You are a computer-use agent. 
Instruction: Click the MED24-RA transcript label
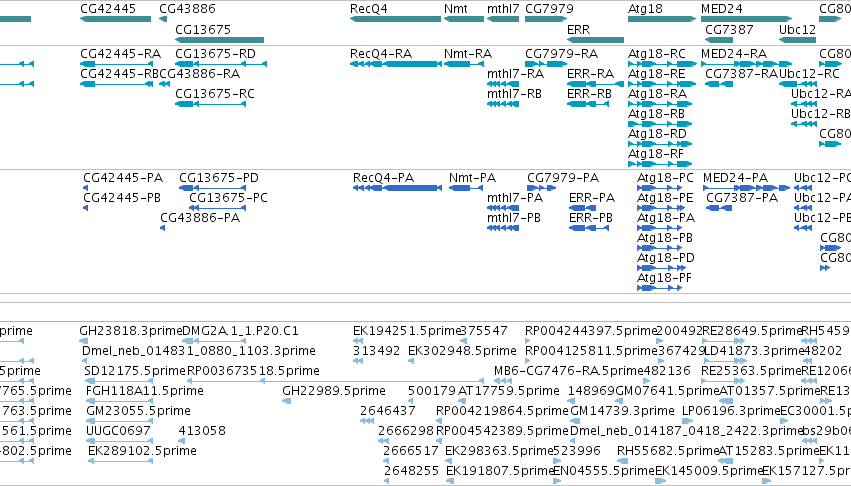(x=734, y=54)
